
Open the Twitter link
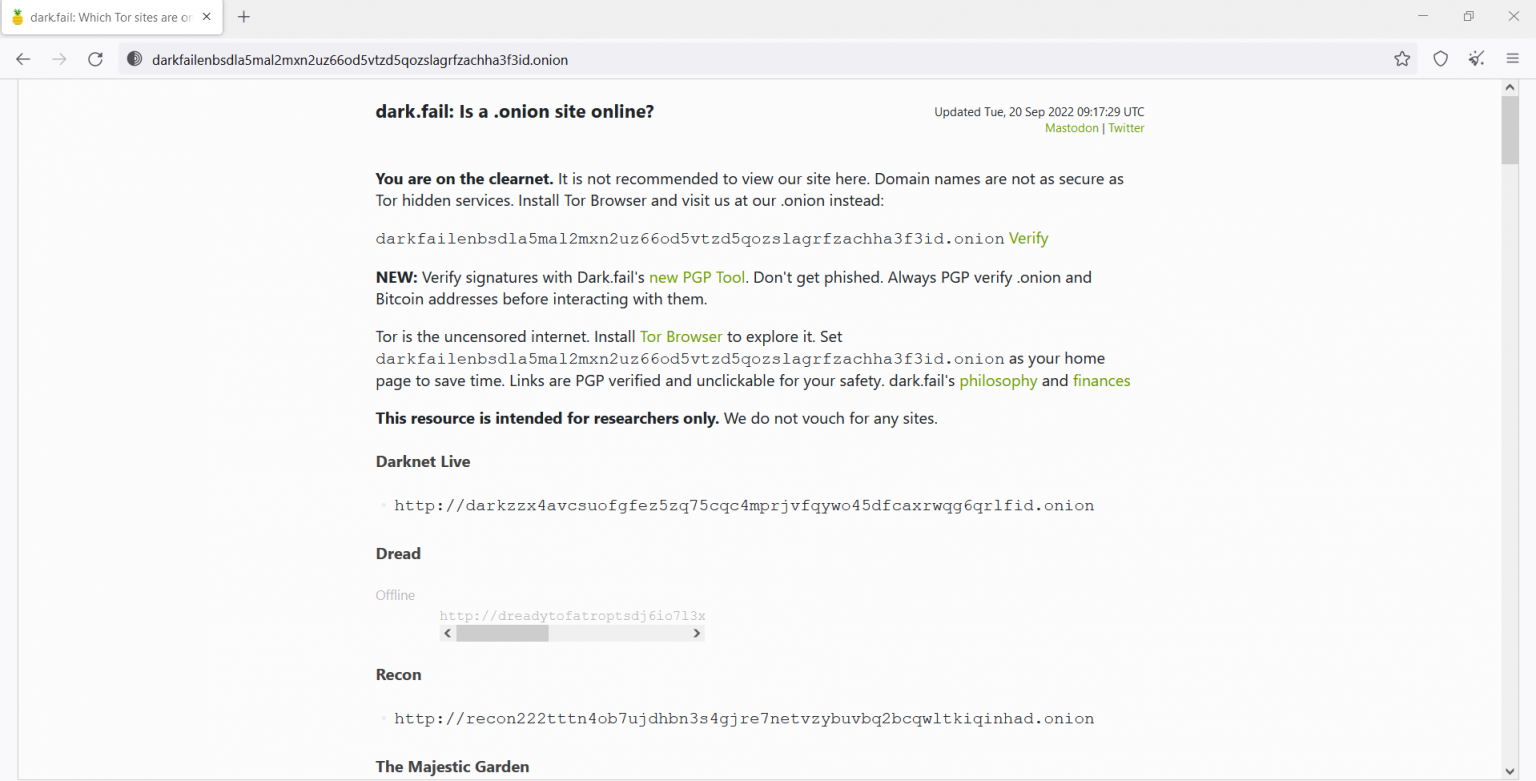(x=1126, y=128)
